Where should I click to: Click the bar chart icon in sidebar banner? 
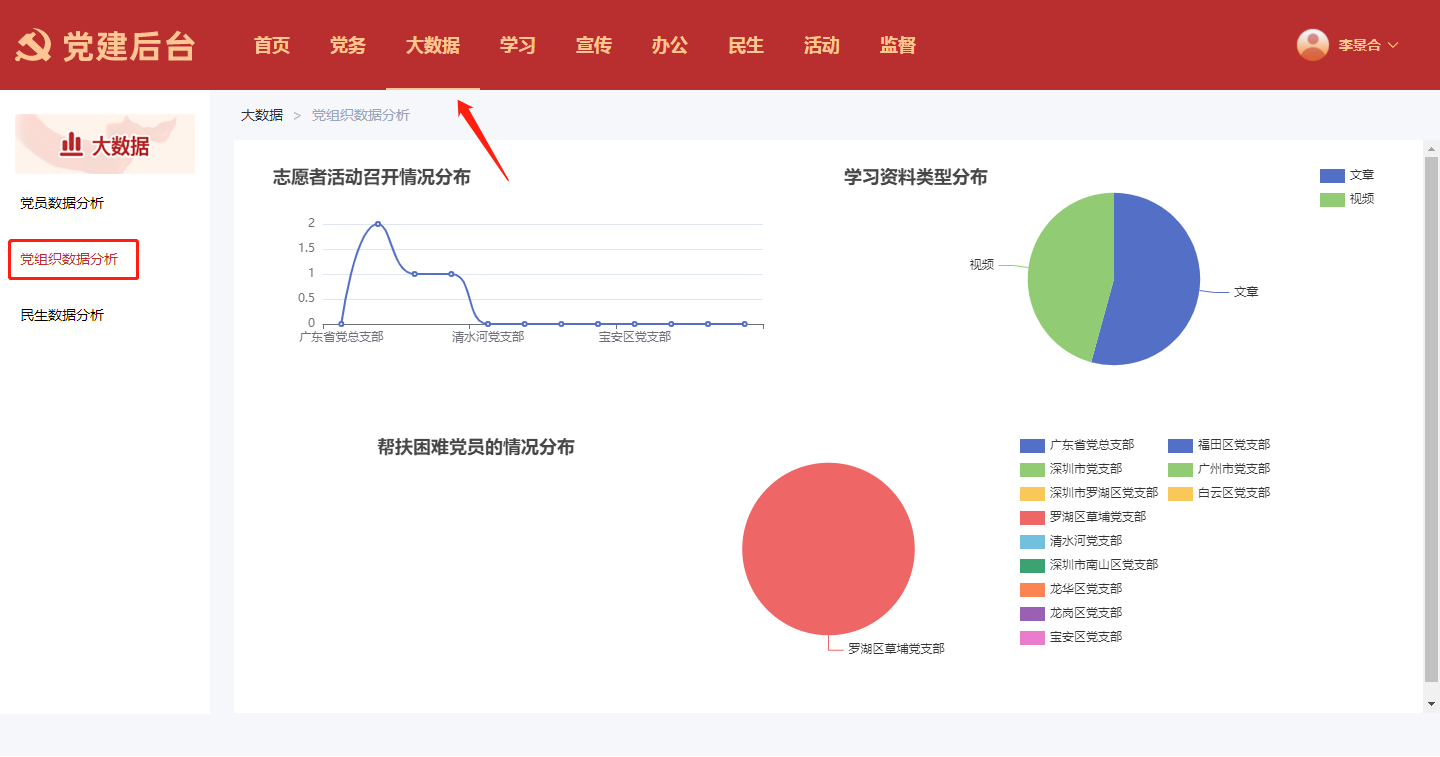[71, 145]
